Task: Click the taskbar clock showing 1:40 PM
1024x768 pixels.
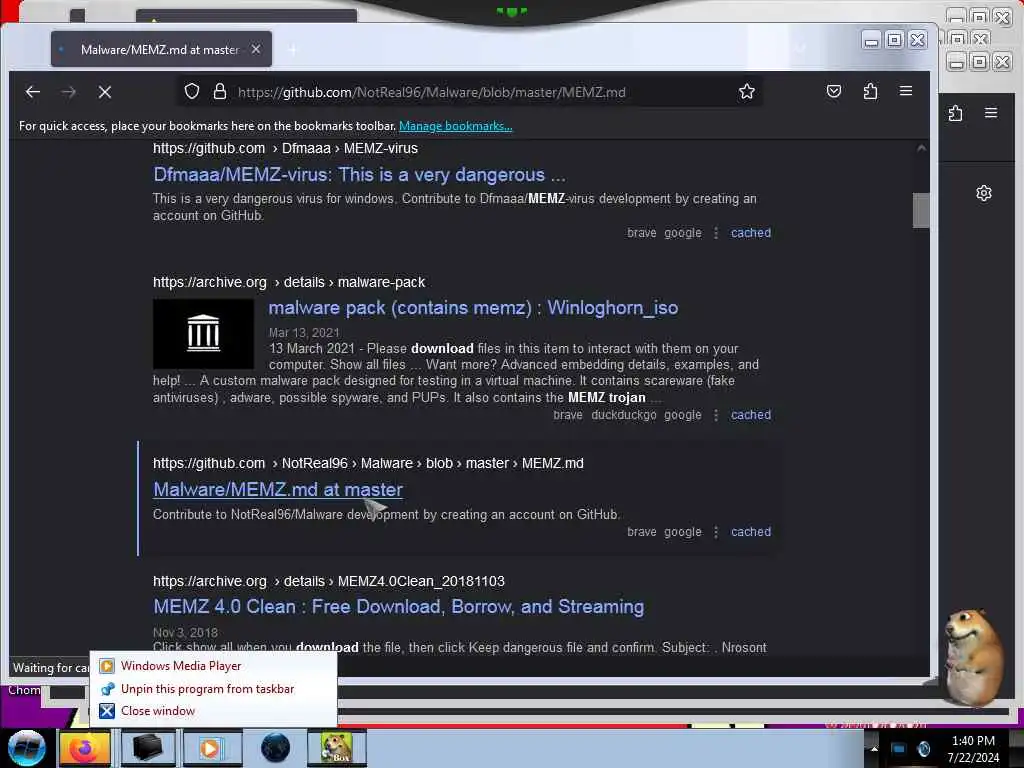Action: pos(973,749)
